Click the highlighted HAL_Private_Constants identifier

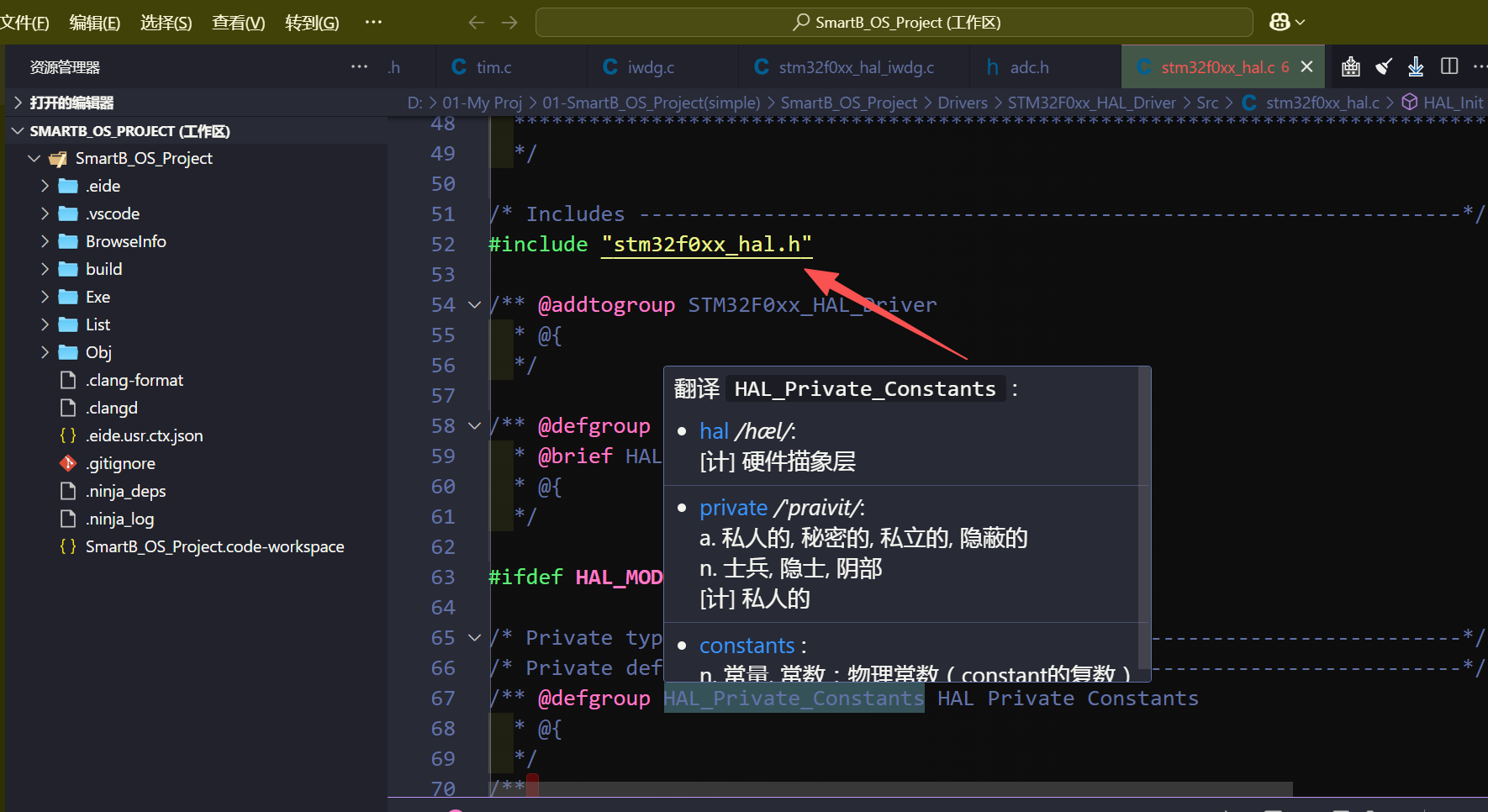click(794, 698)
